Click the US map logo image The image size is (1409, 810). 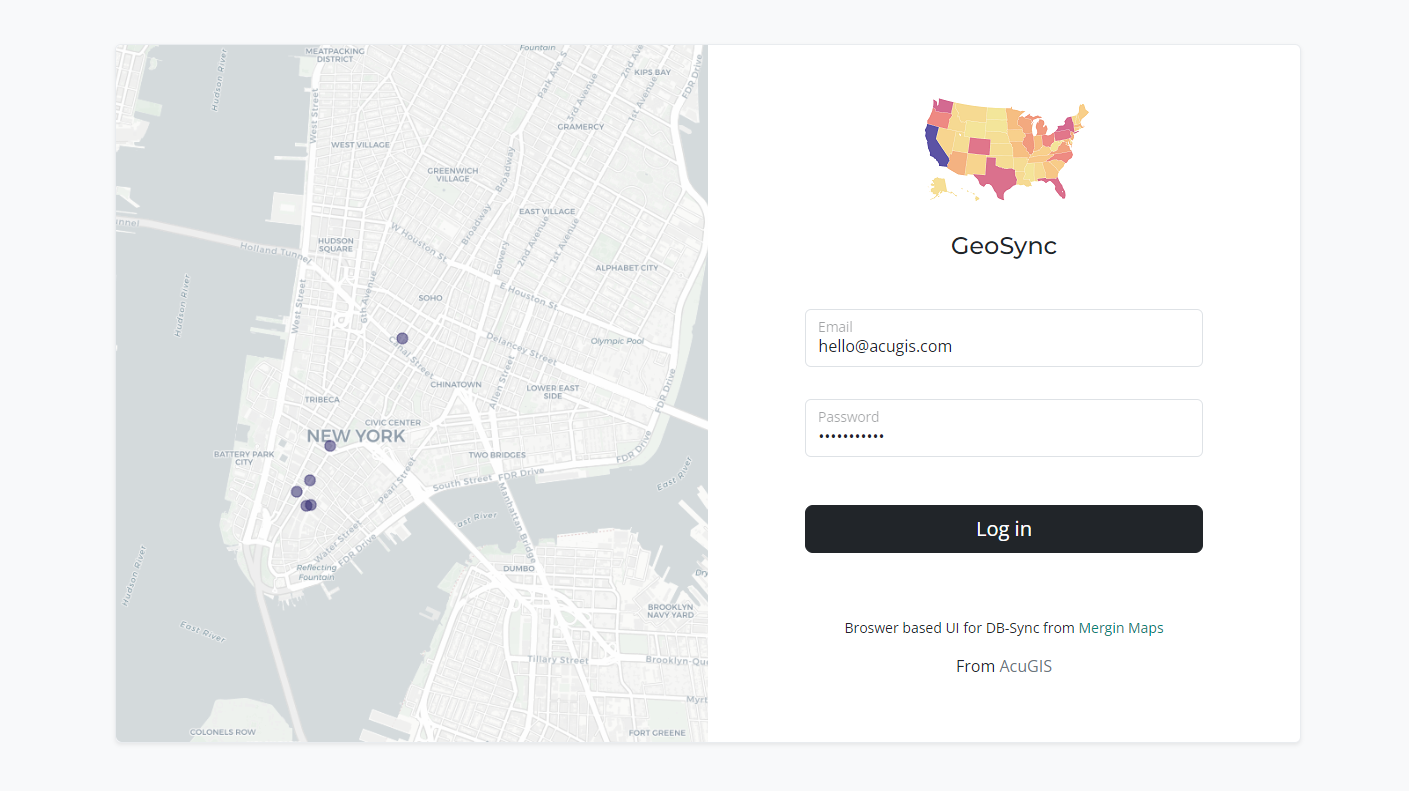pyautogui.click(x=1004, y=150)
